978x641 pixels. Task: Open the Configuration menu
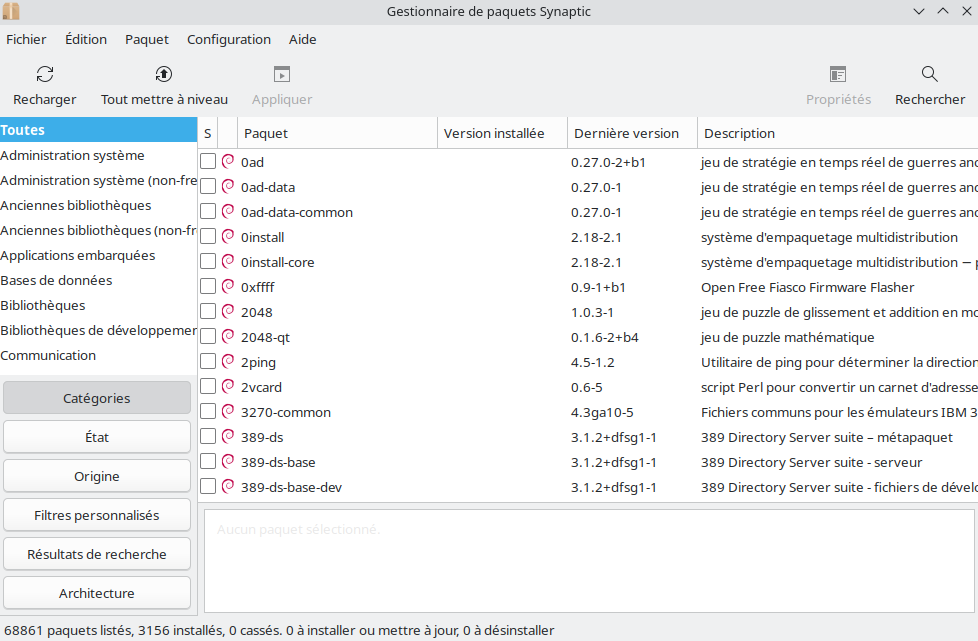pyautogui.click(x=229, y=40)
